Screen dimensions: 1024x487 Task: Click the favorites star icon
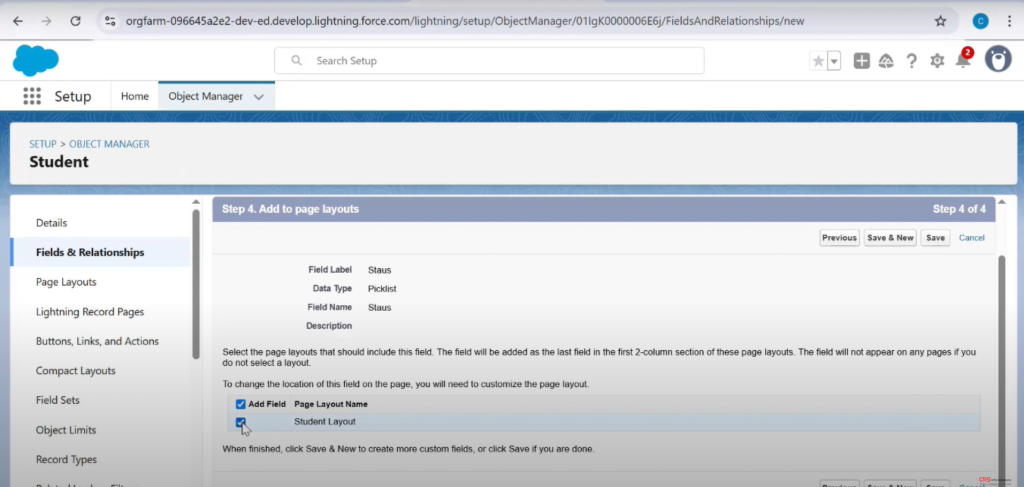818,61
